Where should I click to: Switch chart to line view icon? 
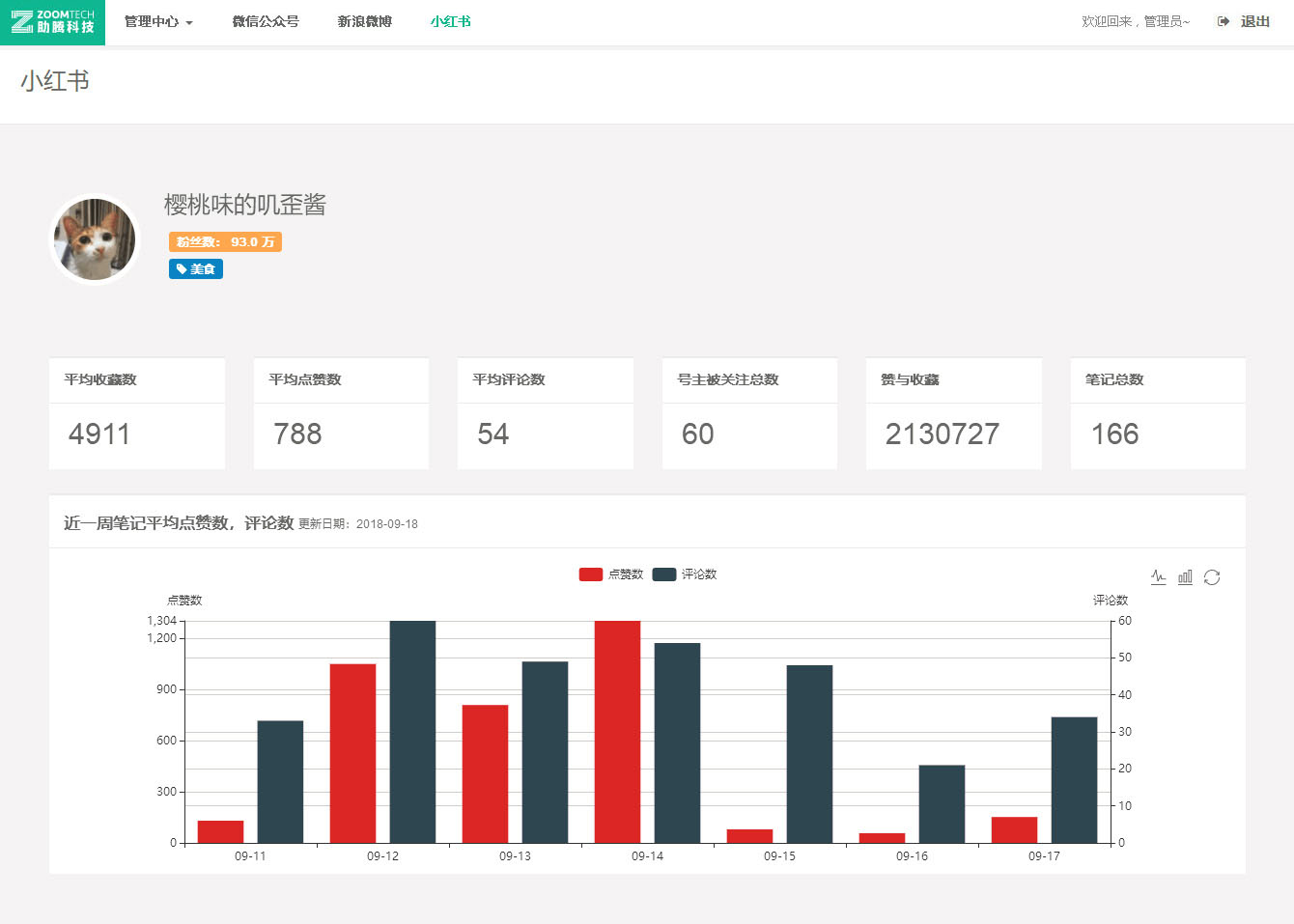coord(1158,577)
